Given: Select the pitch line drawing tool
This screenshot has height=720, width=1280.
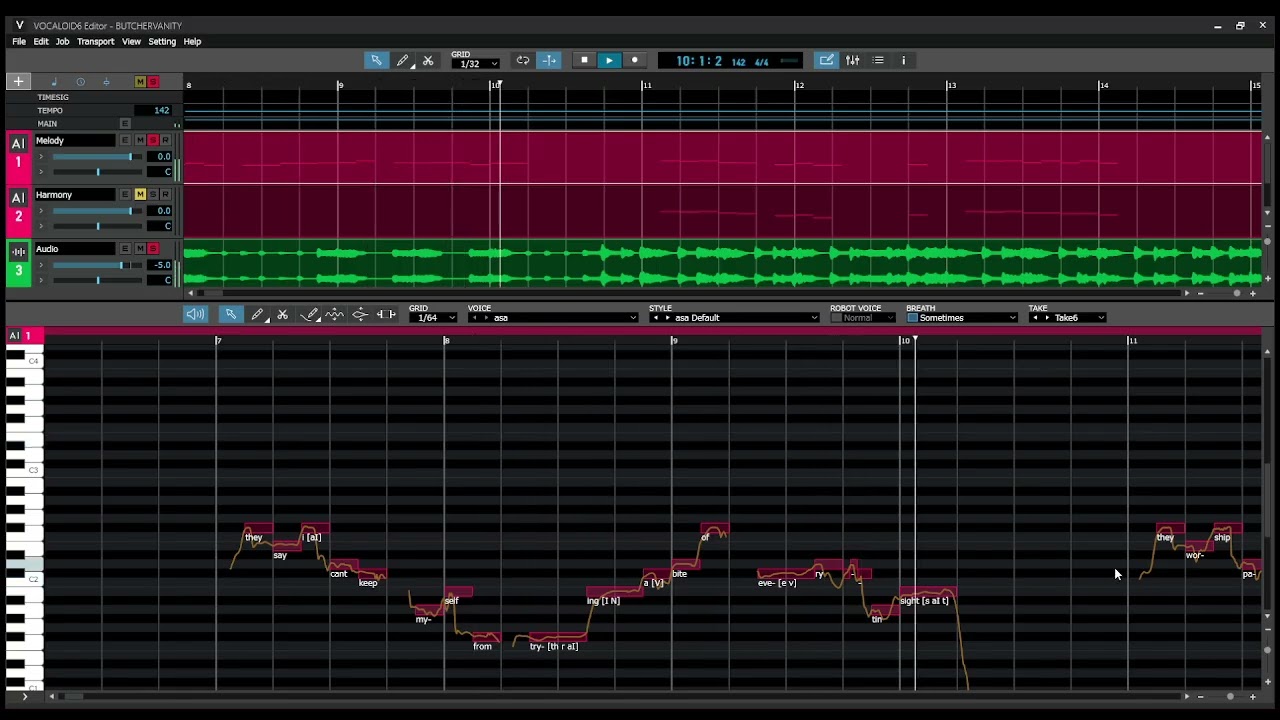Looking at the screenshot, I should click(311, 314).
